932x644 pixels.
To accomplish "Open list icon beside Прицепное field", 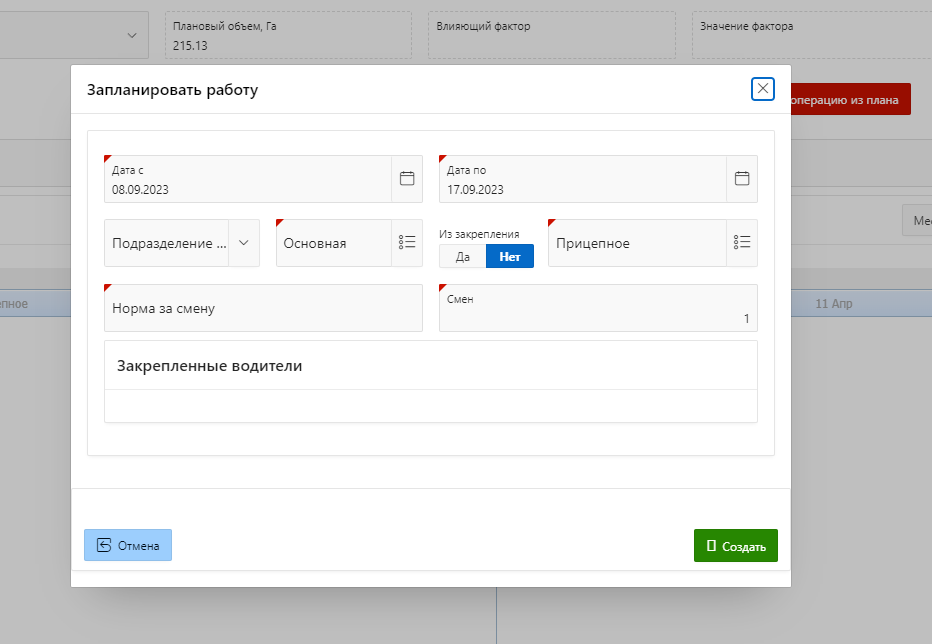I will click(741, 243).
